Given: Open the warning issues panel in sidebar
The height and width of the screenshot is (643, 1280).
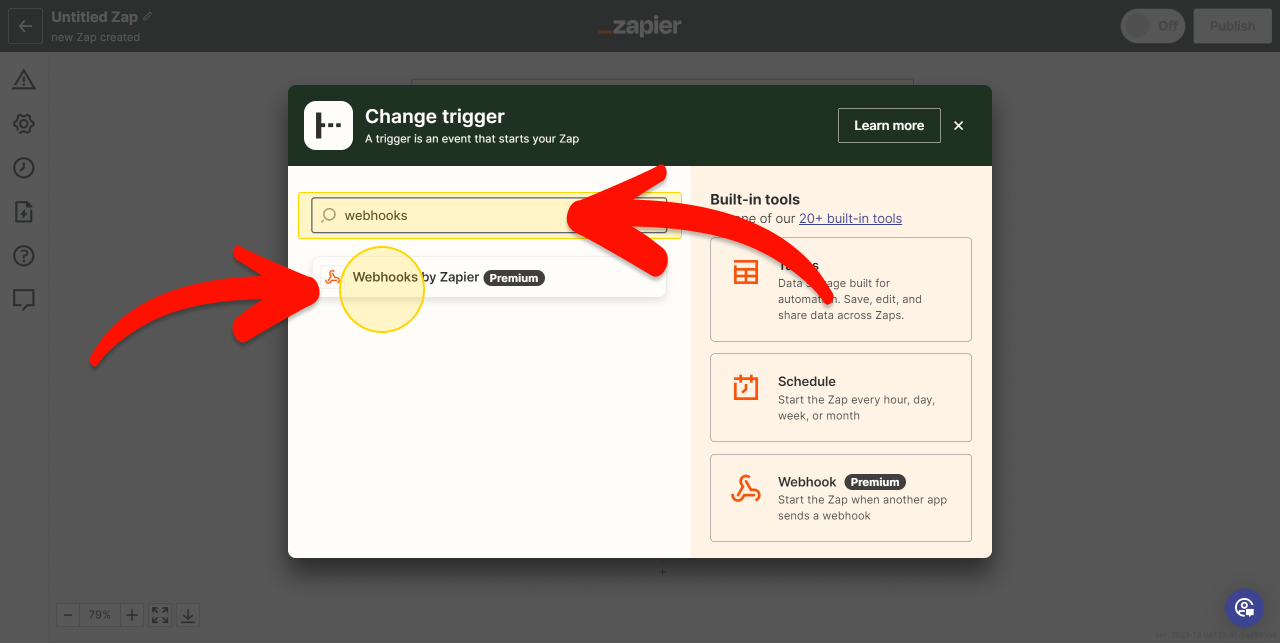Looking at the screenshot, I should pyautogui.click(x=24, y=80).
